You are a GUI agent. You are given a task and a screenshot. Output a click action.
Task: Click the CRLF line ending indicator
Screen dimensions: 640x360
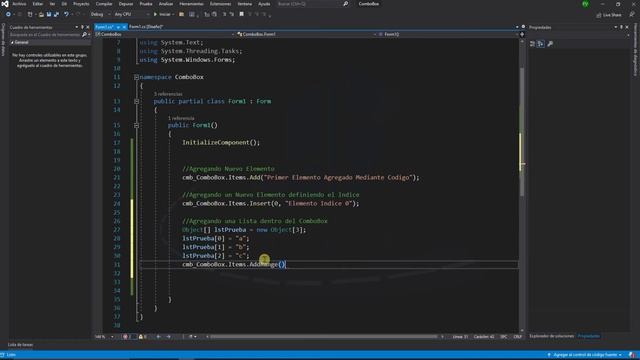point(518,337)
